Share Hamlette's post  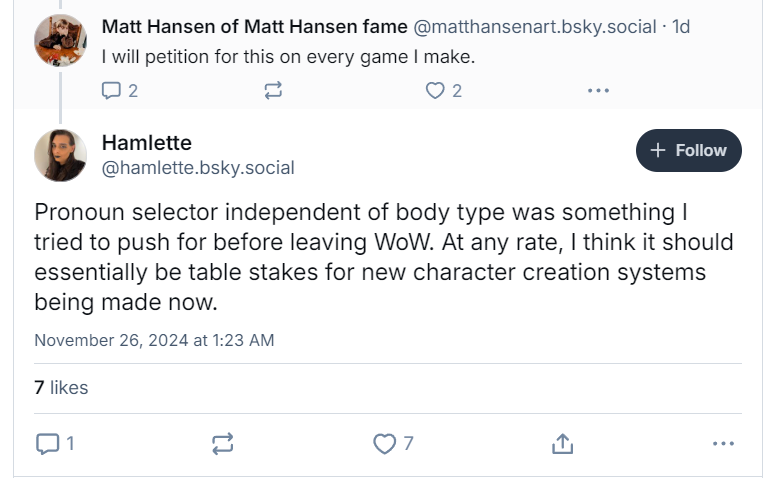click(x=562, y=443)
